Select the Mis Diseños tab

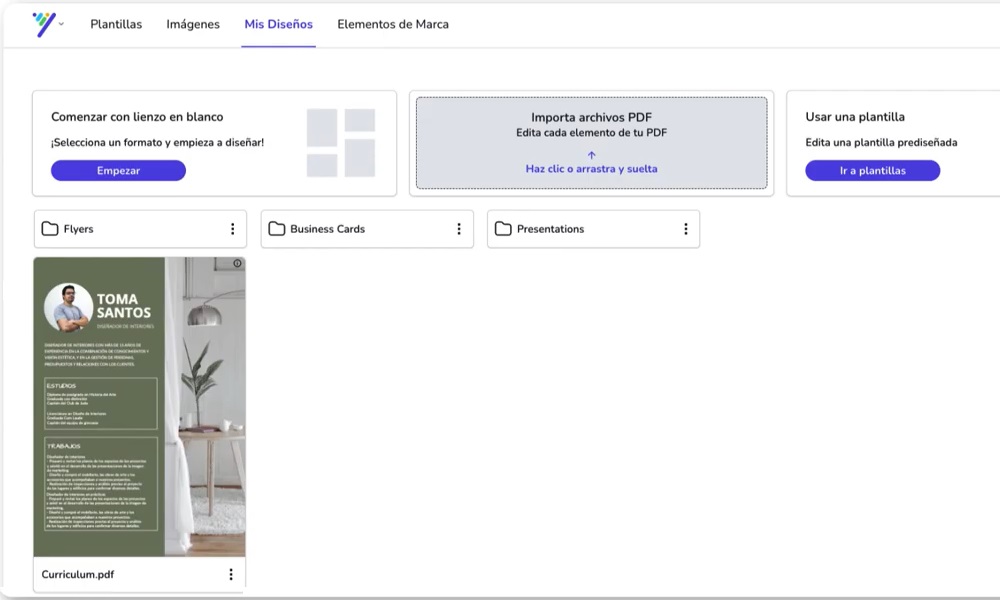[278, 23]
